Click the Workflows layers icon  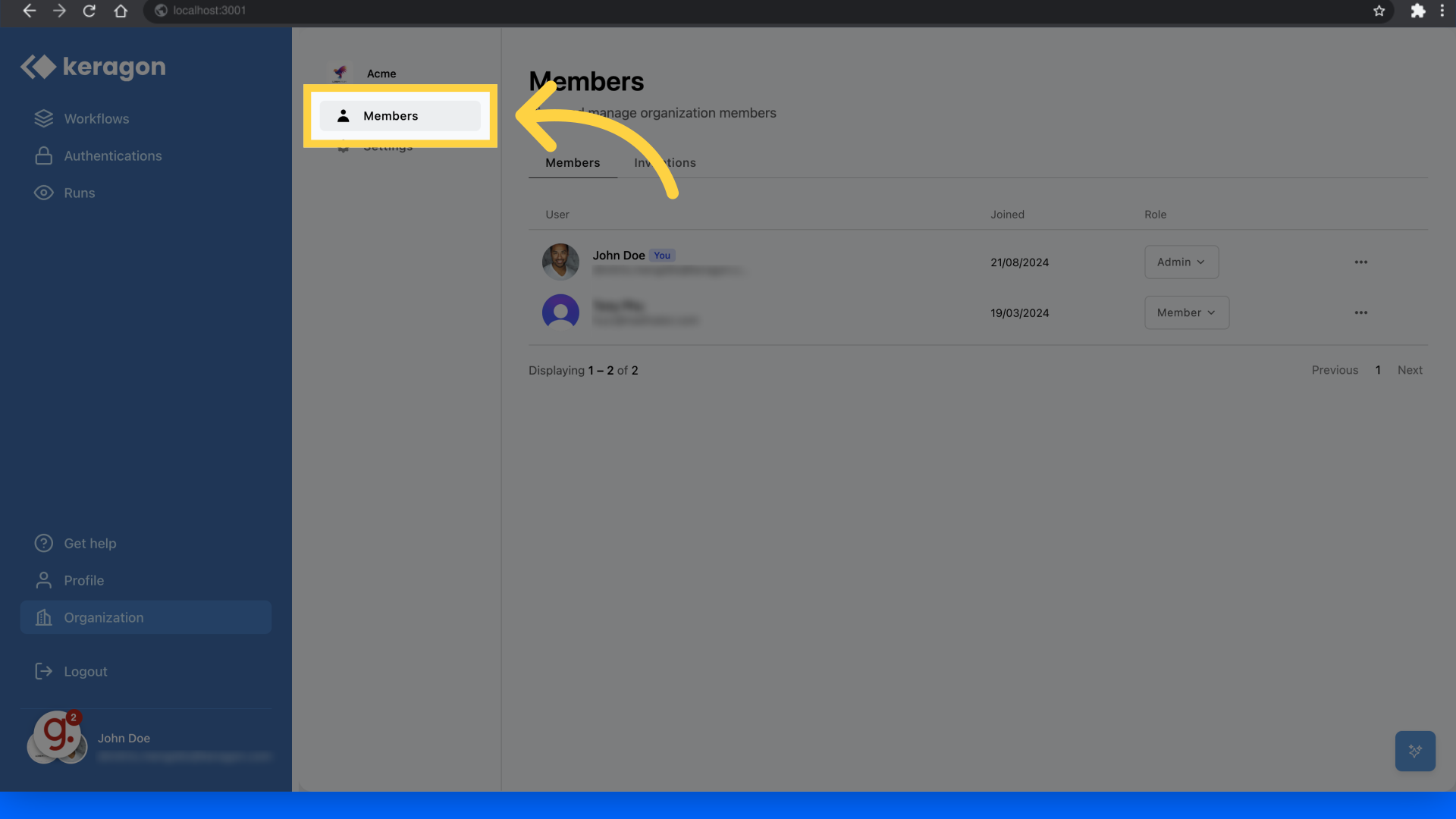[x=44, y=119]
